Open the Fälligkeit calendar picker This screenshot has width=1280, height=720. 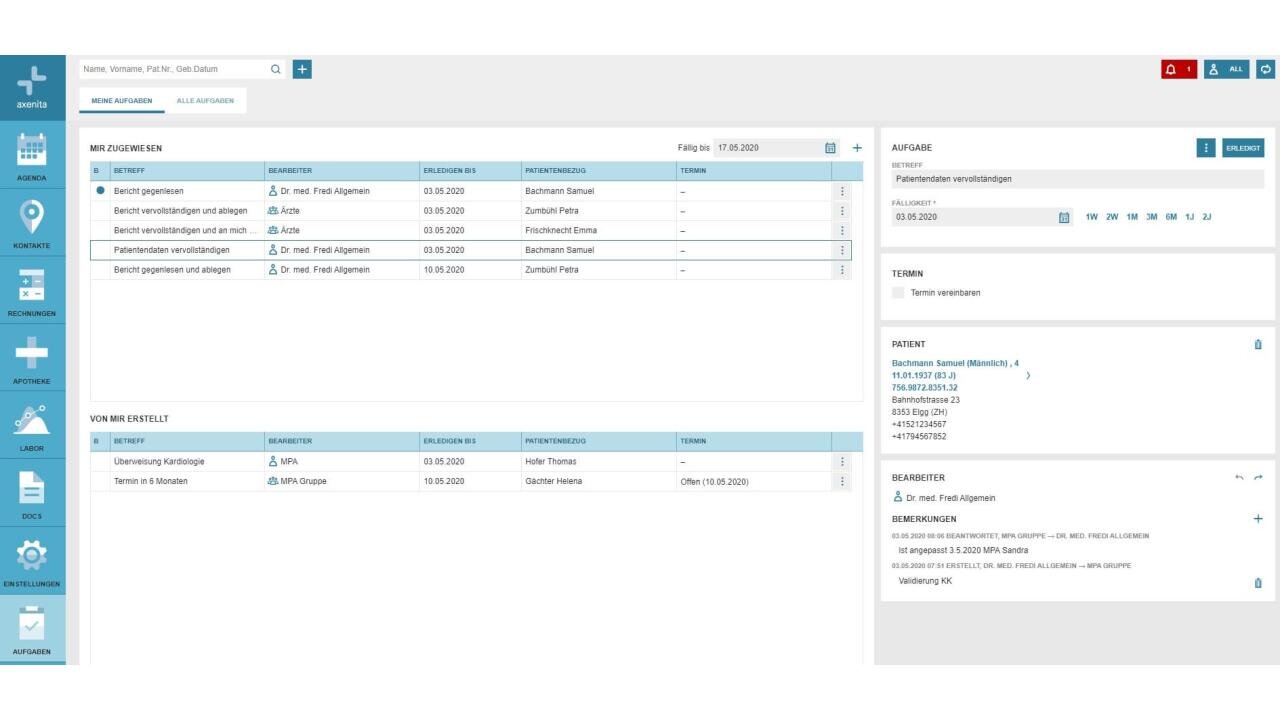tap(1064, 217)
